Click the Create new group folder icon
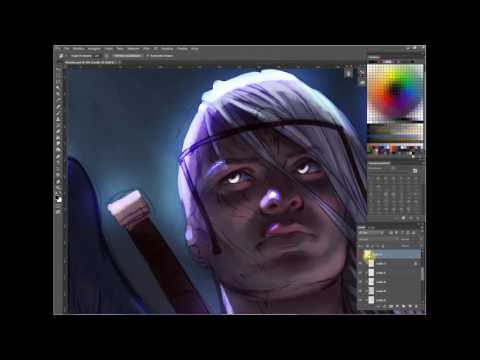 point(404,306)
